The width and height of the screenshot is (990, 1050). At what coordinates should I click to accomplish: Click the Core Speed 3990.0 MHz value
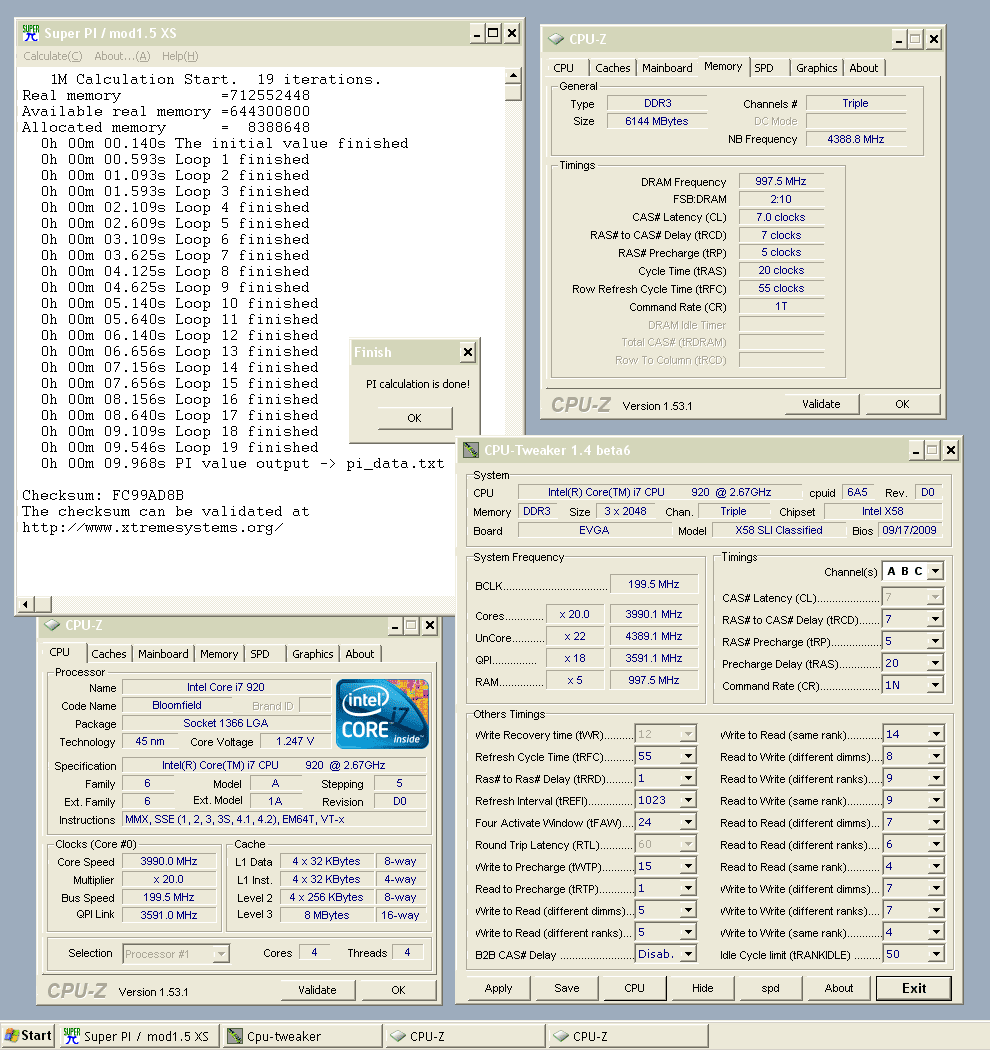[x=169, y=861]
